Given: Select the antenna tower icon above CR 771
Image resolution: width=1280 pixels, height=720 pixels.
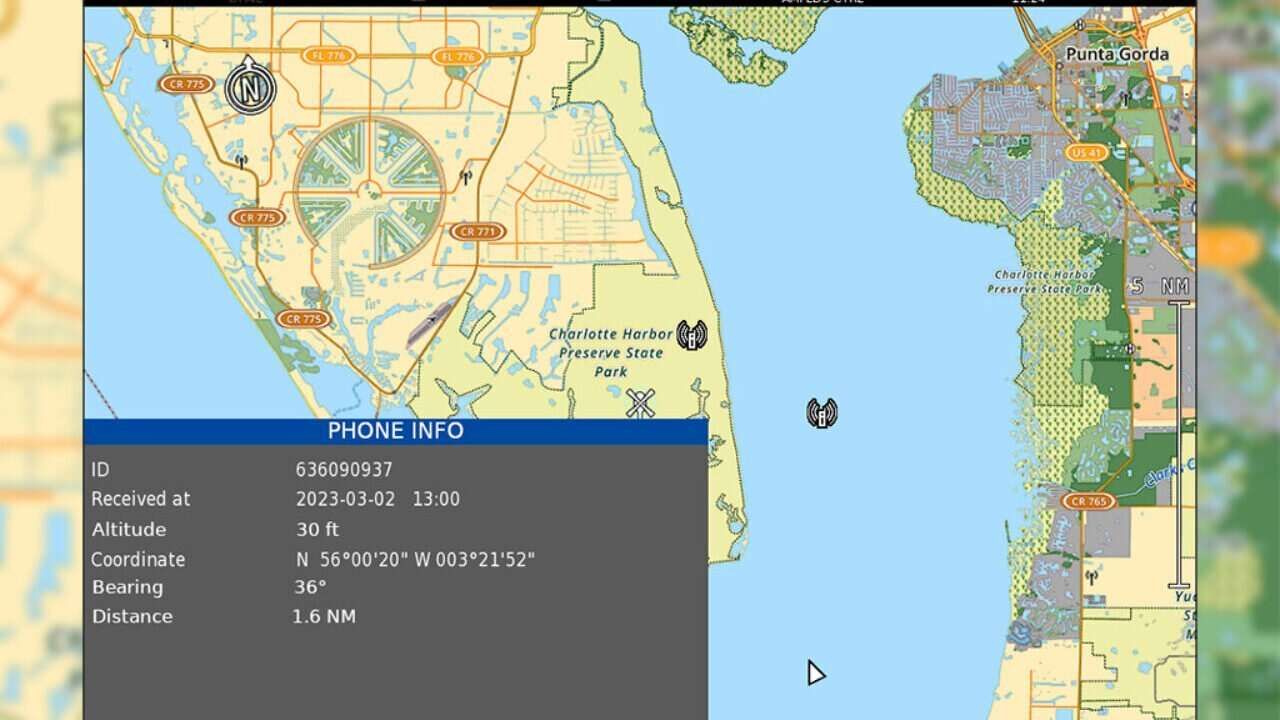Looking at the screenshot, I should (x=465, y=178).
